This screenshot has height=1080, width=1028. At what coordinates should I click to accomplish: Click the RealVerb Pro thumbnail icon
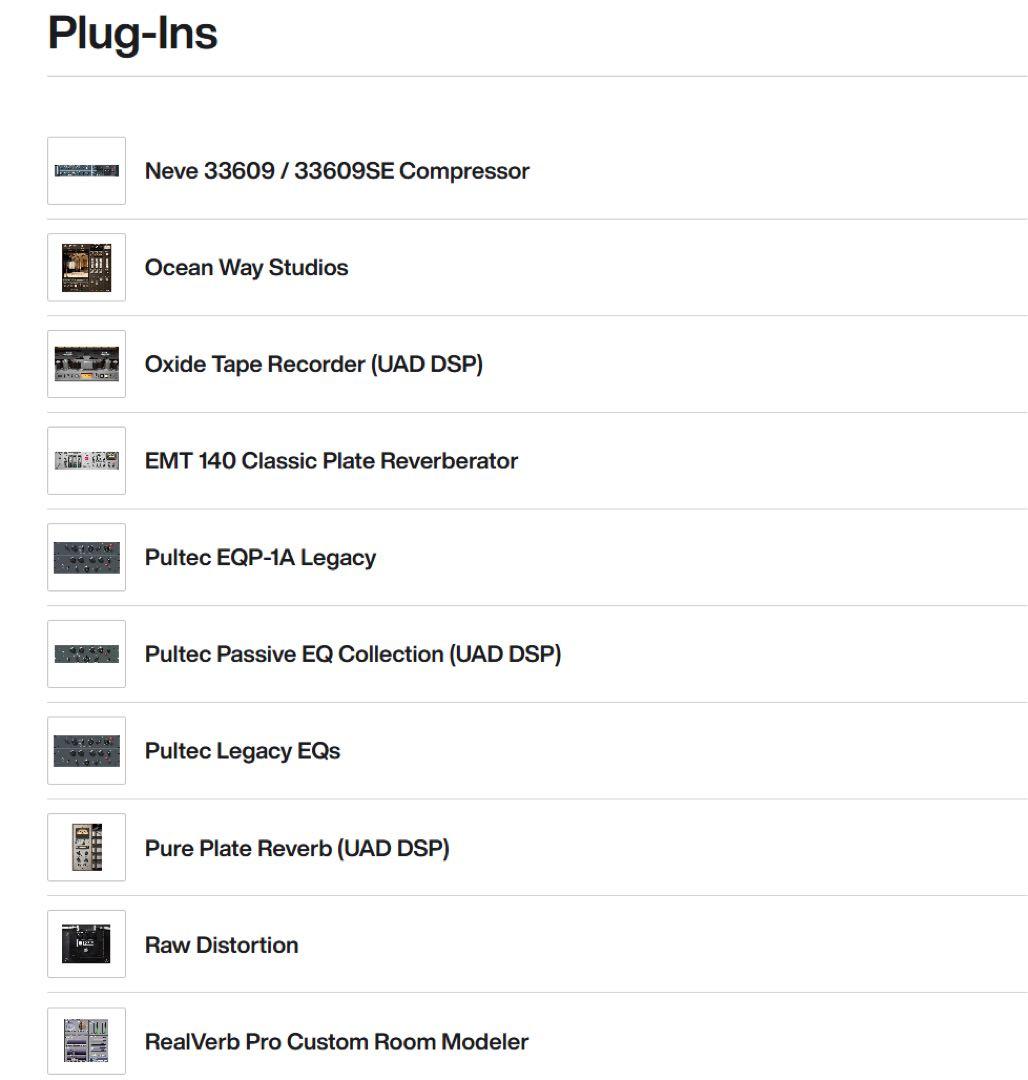click(86, 1041)
